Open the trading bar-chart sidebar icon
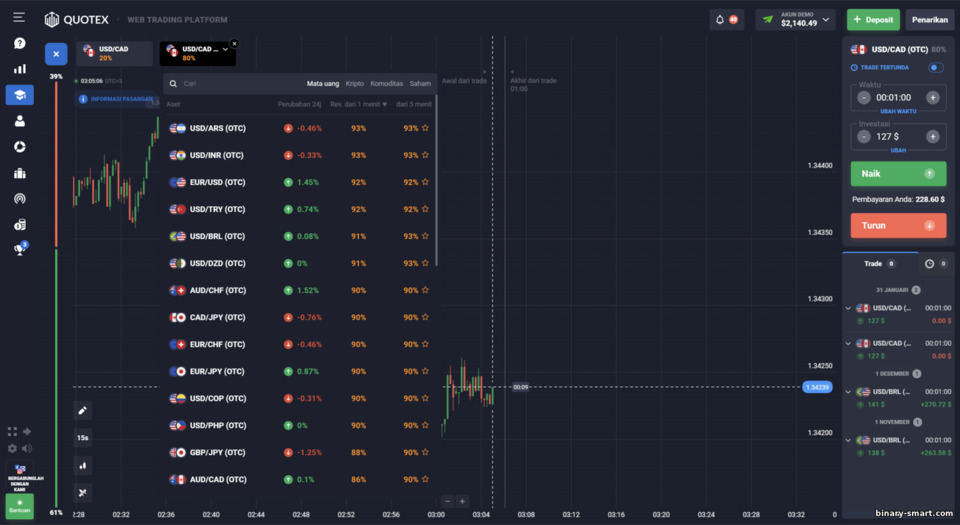The width and height of the screenshot is (960, 525). 20,69
